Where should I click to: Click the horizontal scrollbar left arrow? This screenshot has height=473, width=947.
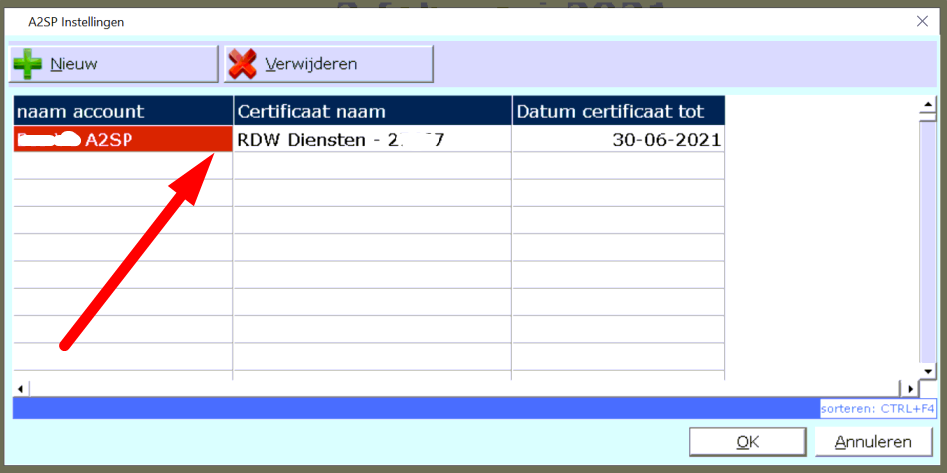[21, 387]
